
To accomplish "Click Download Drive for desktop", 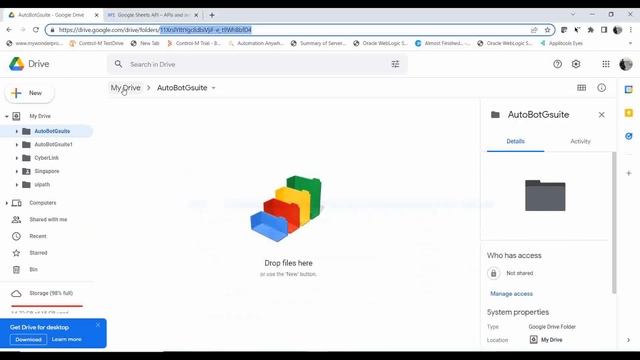I will pyautogui.click(x=28, y=340).
